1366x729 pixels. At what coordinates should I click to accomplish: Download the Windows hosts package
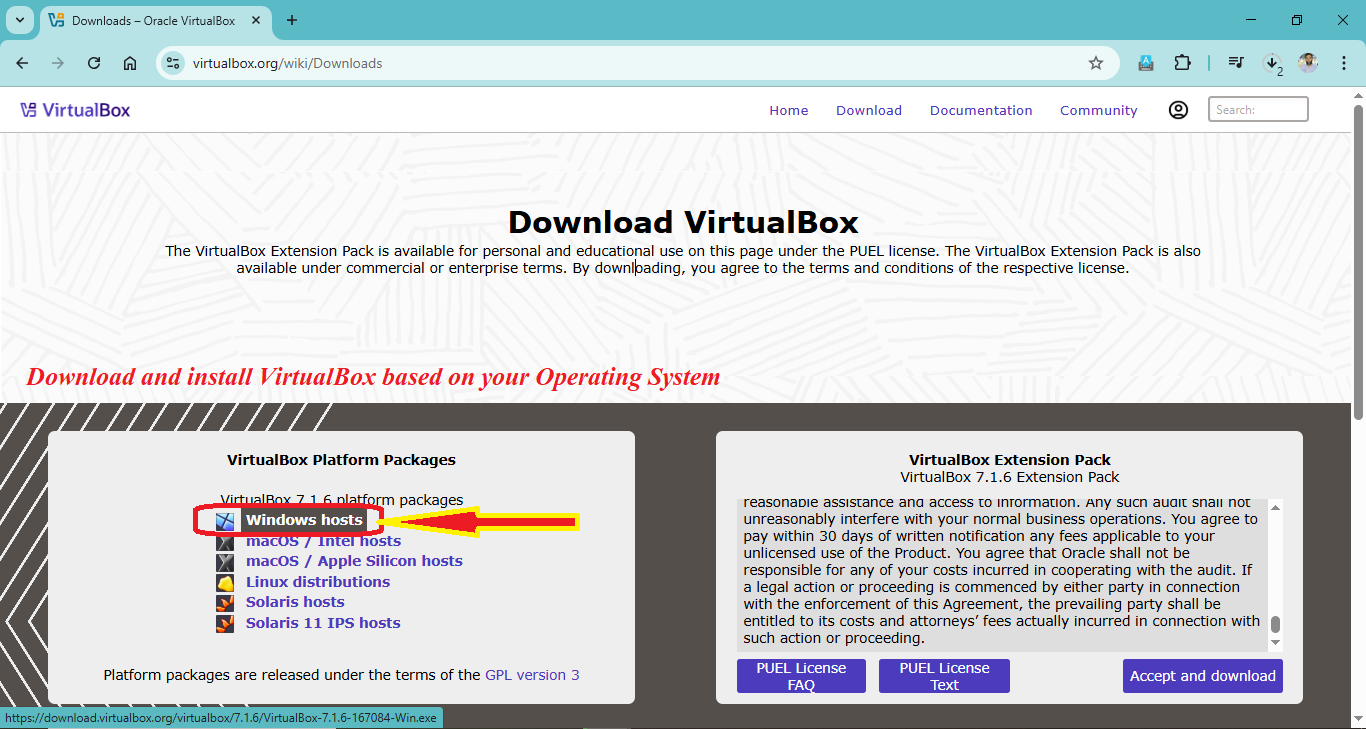[x=304, y=520]
